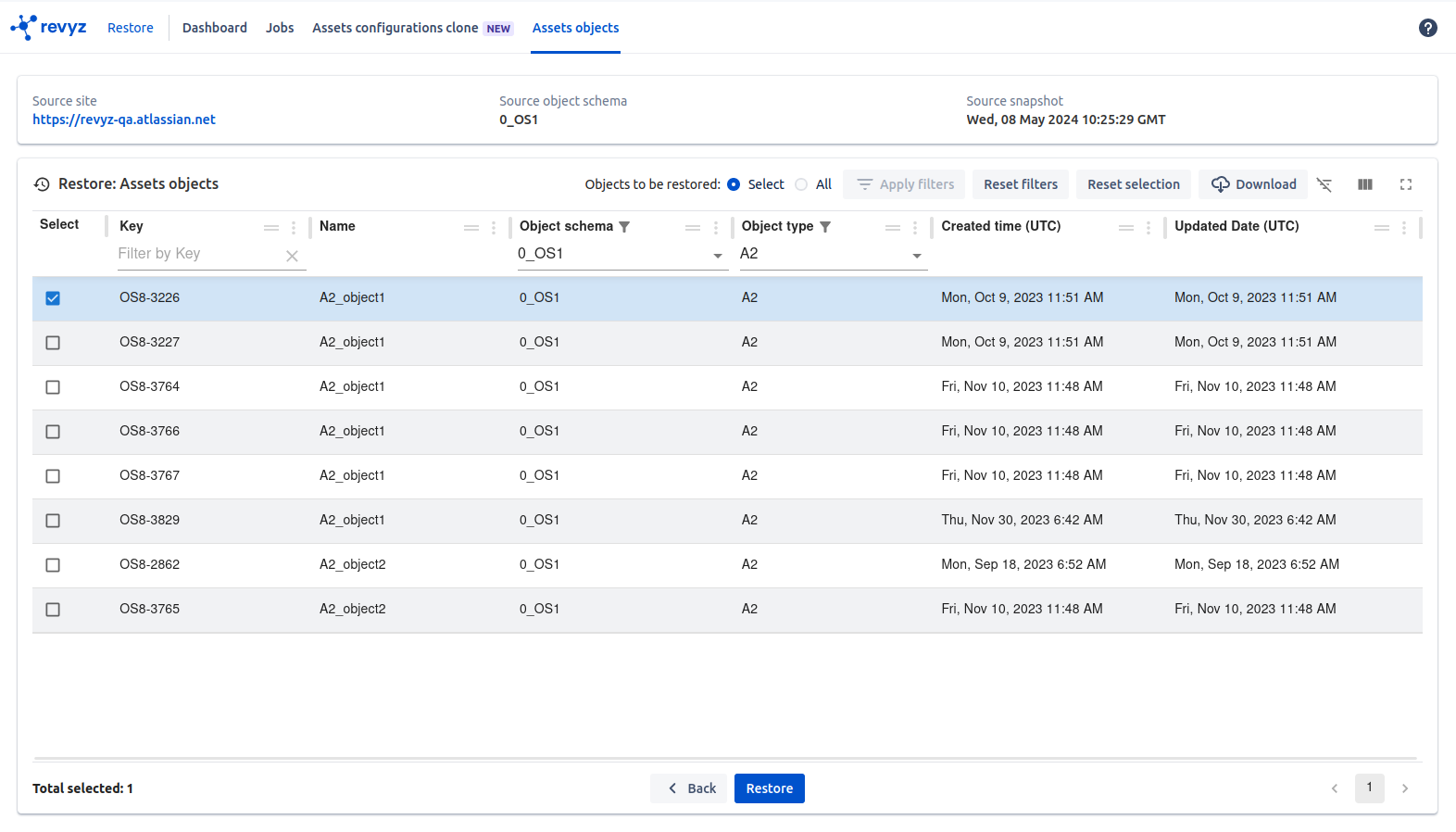The width and height of the screenshot is (1456, 832).
Task: Uncheck the OS8-3226 row checkbox
Action: click(53, 298)
